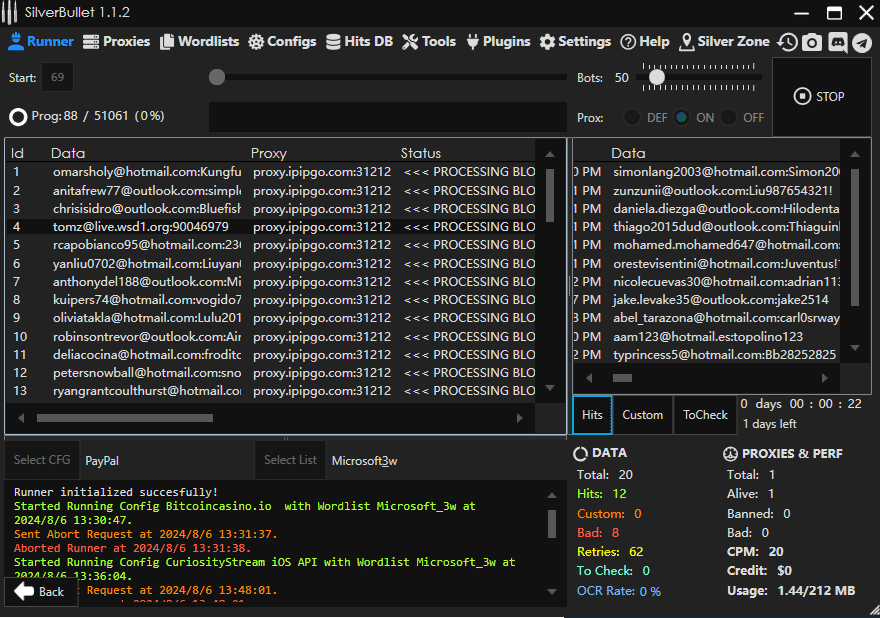The image size is (880, 618).
Task: Open the run history clock icon
Action: (788, 42)
